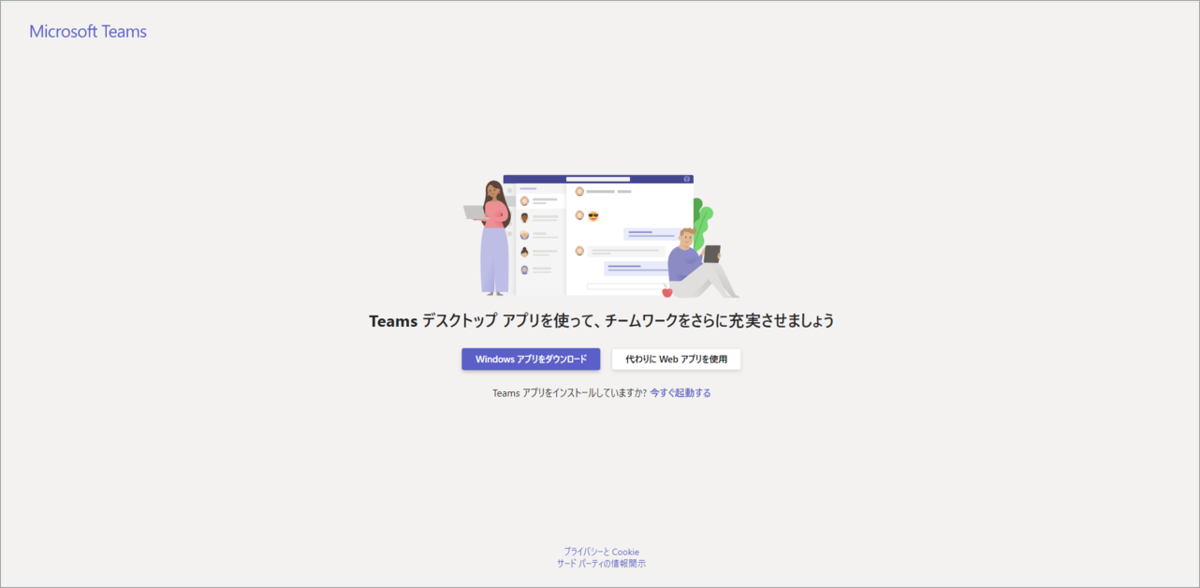Choose 代わりに Web アプリを使用 button

coord(676,359)
